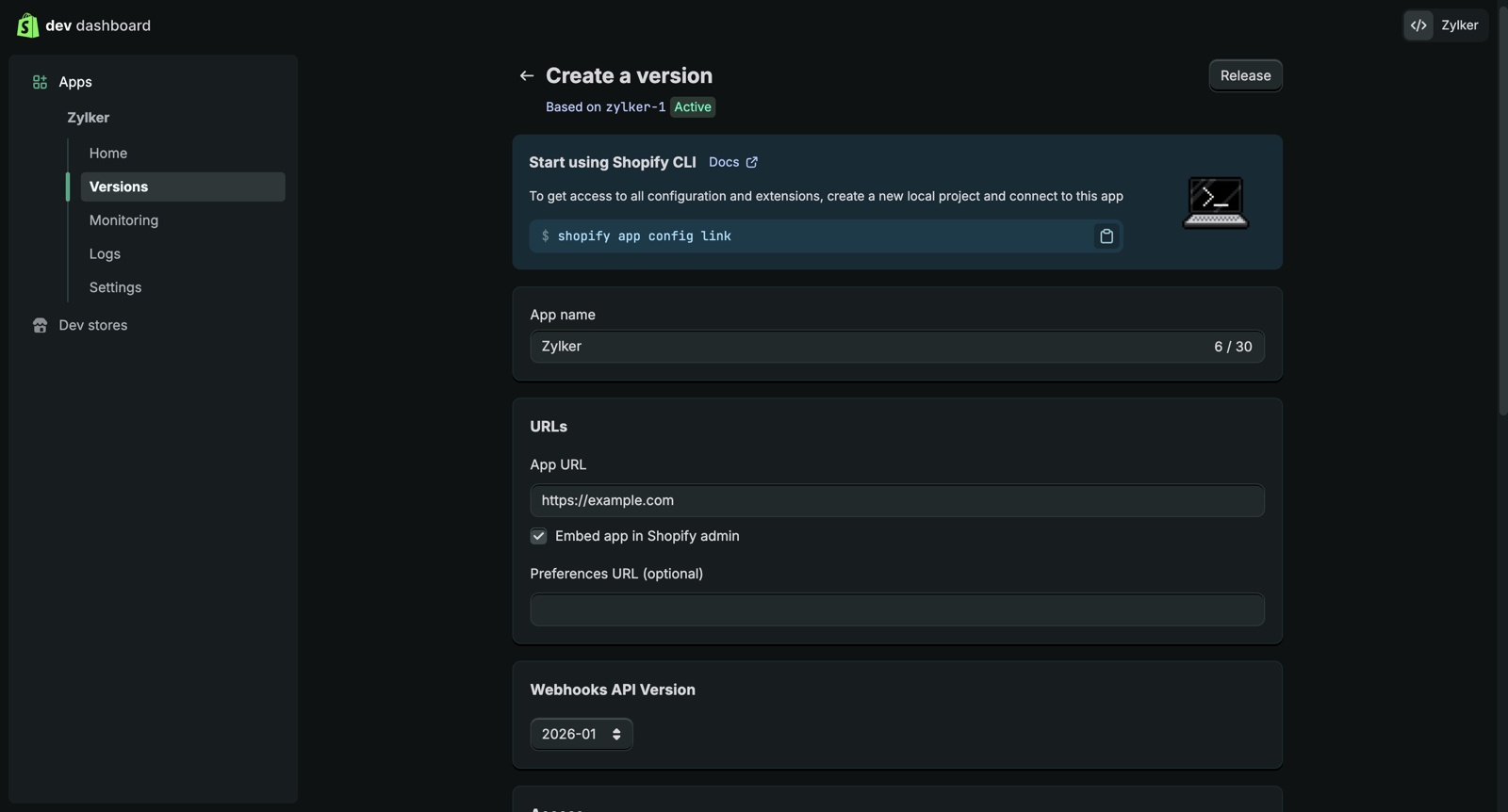The width and height of the screenshot is (1508, 812).
Task: Copy the shopify app config link command
Action: click(x=1106, y=236)
